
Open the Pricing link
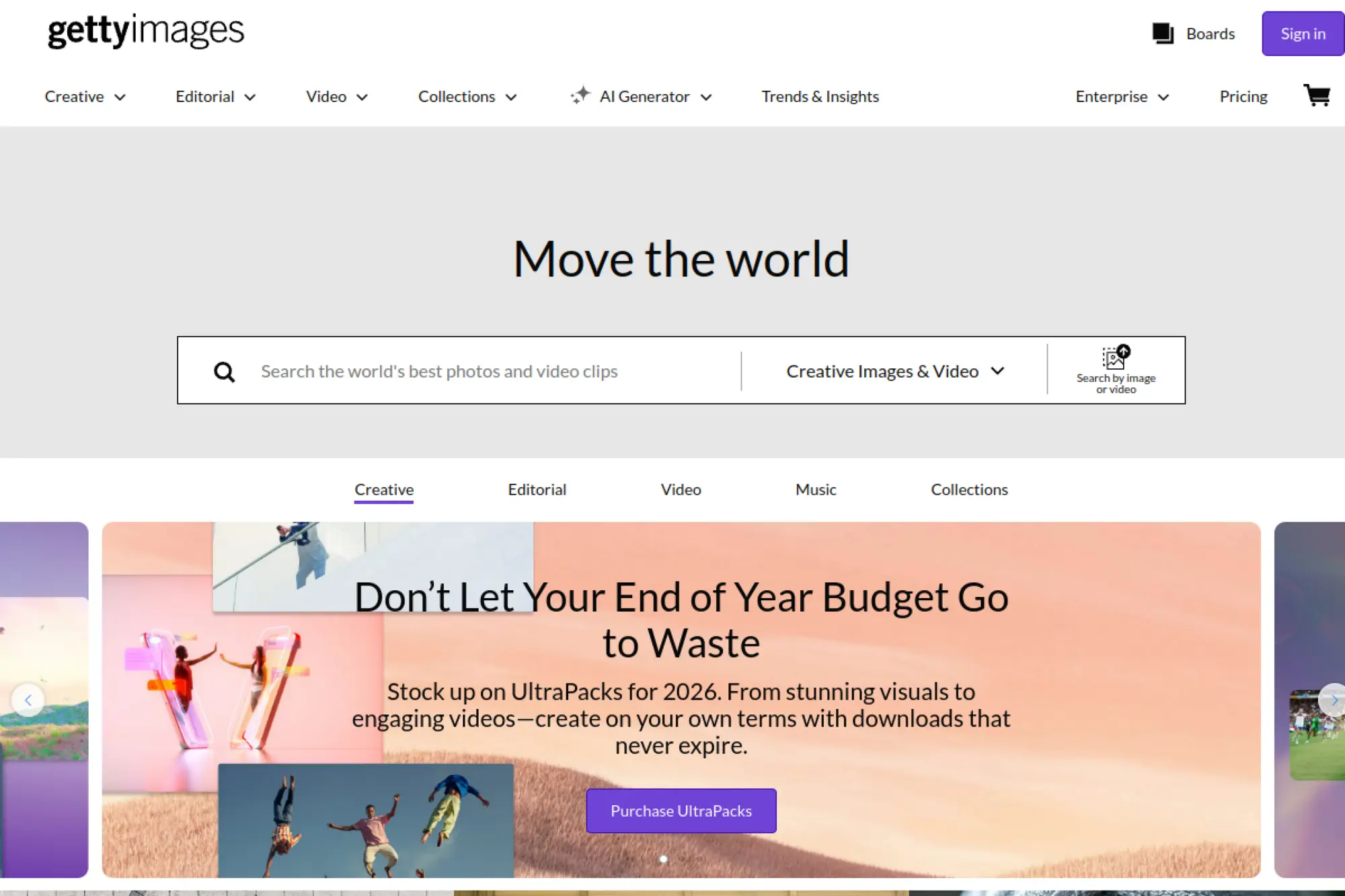[1243, 97]
